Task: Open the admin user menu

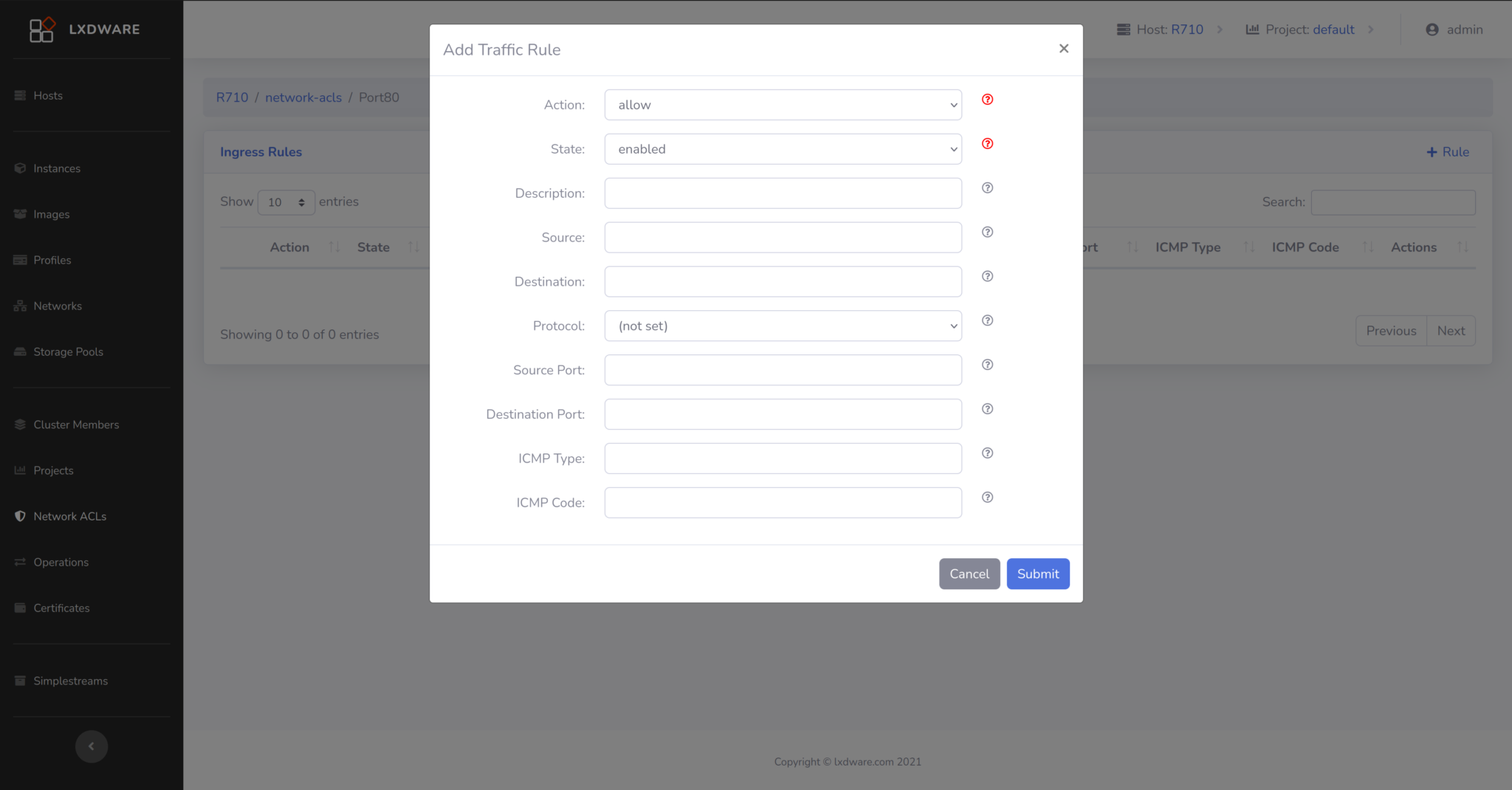Action: tap(1454, 30)
